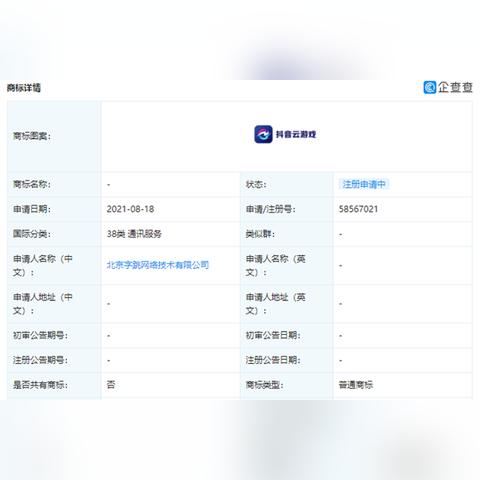Image resolution: width=480 pixels, height=480 pixels.
Task: Click the 申请日期 label
Action: tap(32, 209)
